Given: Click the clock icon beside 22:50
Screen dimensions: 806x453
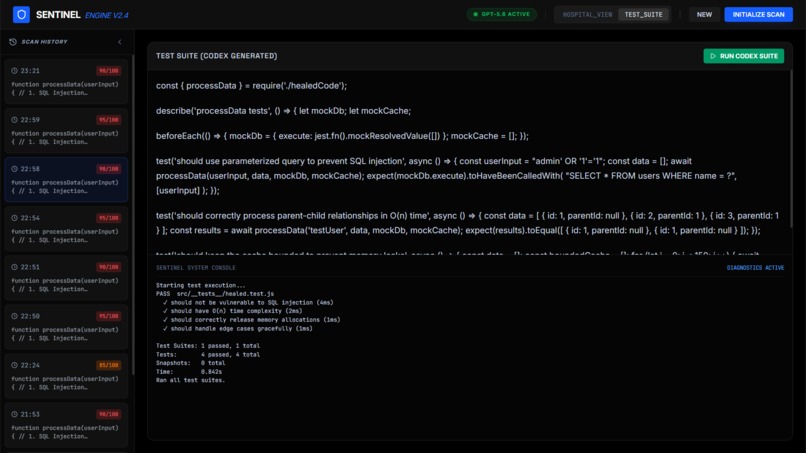Looking at the screenshot, I should pos(14,316).
